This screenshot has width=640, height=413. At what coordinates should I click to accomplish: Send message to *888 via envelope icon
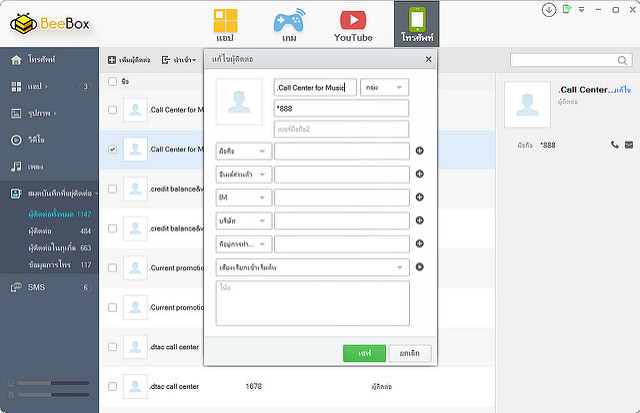tap(629, 145)
